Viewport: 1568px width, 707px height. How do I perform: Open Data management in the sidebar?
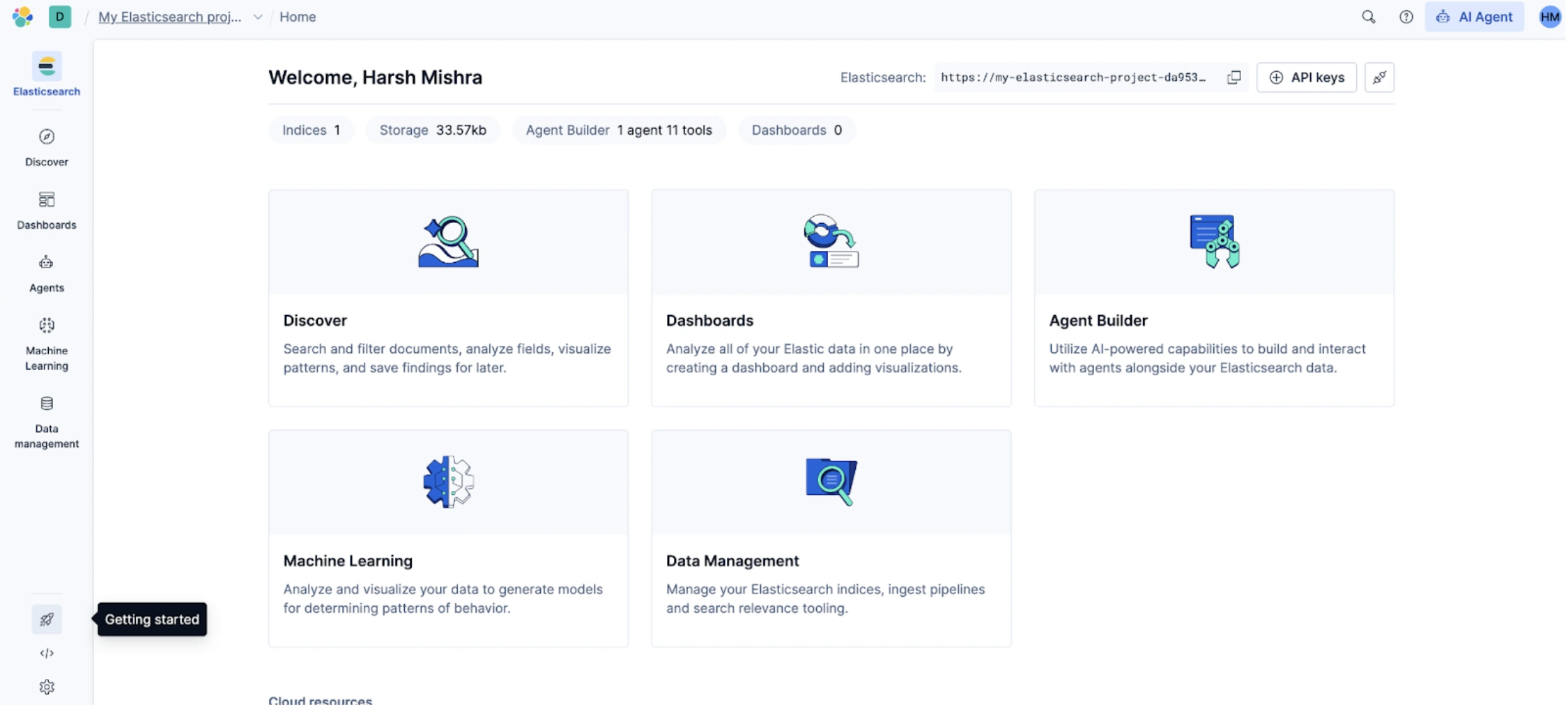[47, 421]
